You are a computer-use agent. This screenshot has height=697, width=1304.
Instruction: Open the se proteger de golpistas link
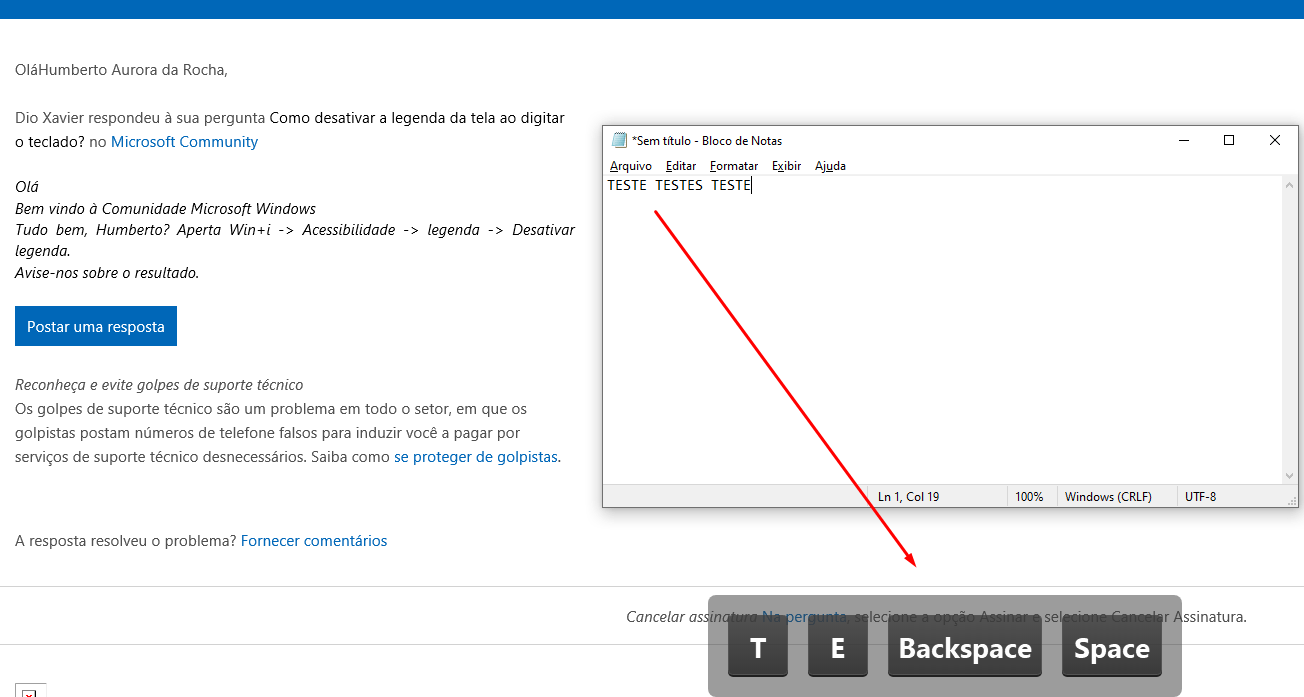click(x=476, y=457)
